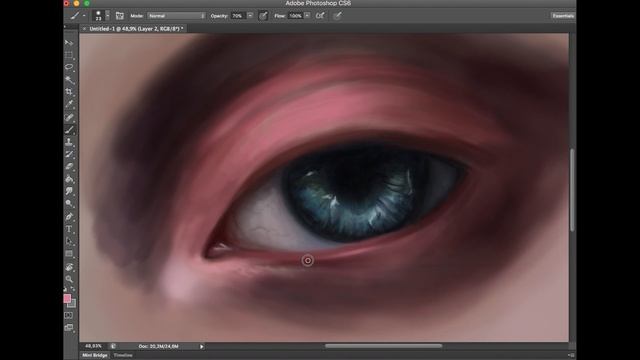The width and height of the screenshot is (640, 360).
Task: Open the bottom panel menu icon
Action: [x=571, y=355]
